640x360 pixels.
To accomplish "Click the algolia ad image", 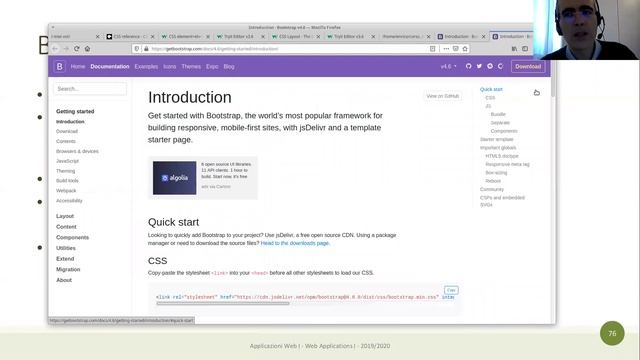I will [174, 178].
